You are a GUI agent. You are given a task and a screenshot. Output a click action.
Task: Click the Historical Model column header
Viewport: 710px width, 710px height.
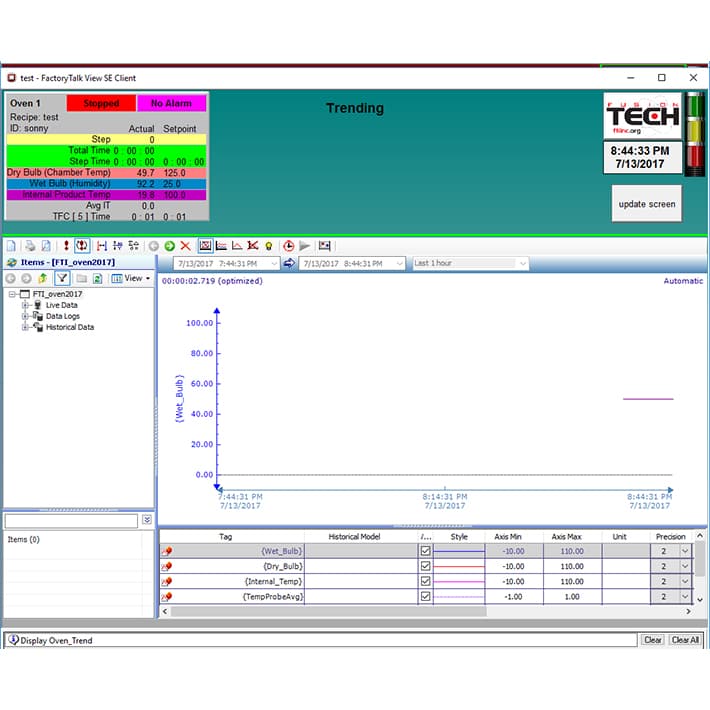(360, 537)
